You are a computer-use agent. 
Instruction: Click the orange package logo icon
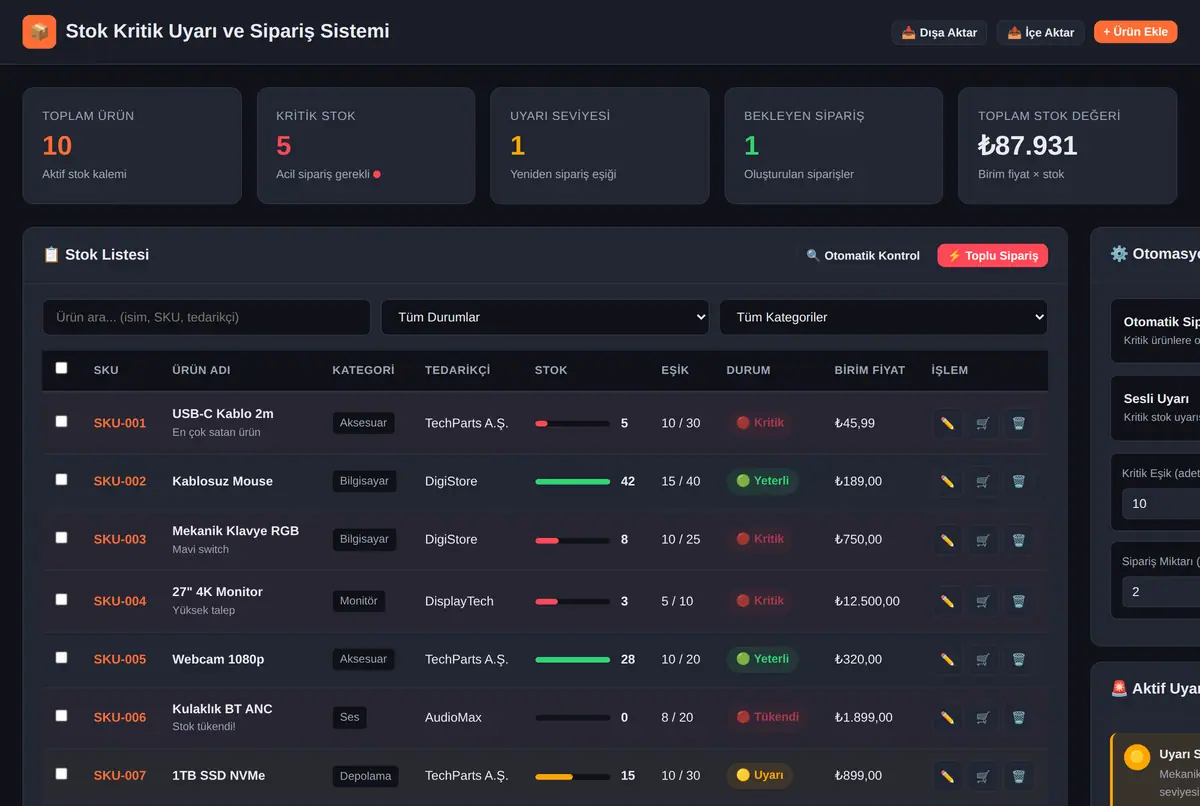(39, 32)
